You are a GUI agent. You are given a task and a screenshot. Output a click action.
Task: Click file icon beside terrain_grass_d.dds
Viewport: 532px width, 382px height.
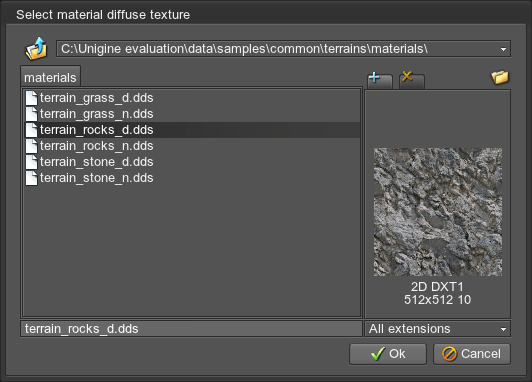[x=31, y=98]
